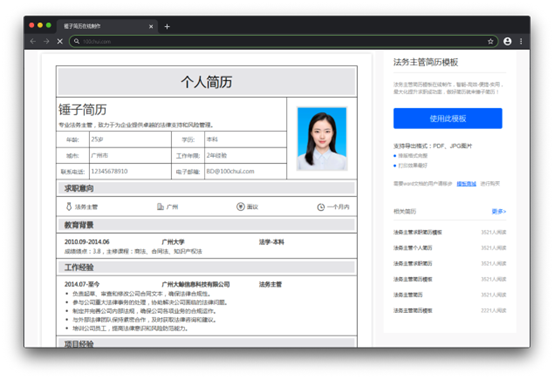Click the browser back arrow

point(33,41)
